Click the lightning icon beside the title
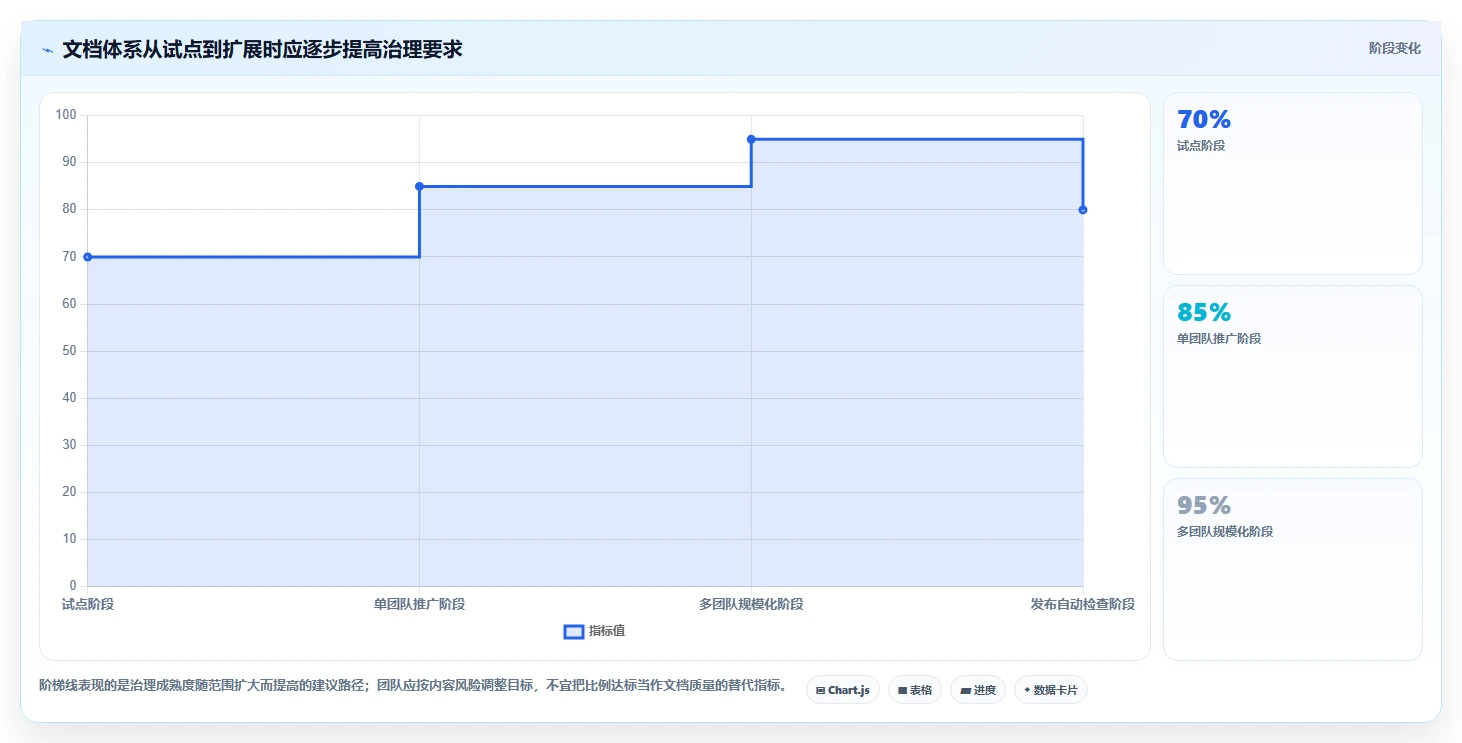Viewport: 1462px width, 743px height. pyautogui.click(x=47, y=49)
